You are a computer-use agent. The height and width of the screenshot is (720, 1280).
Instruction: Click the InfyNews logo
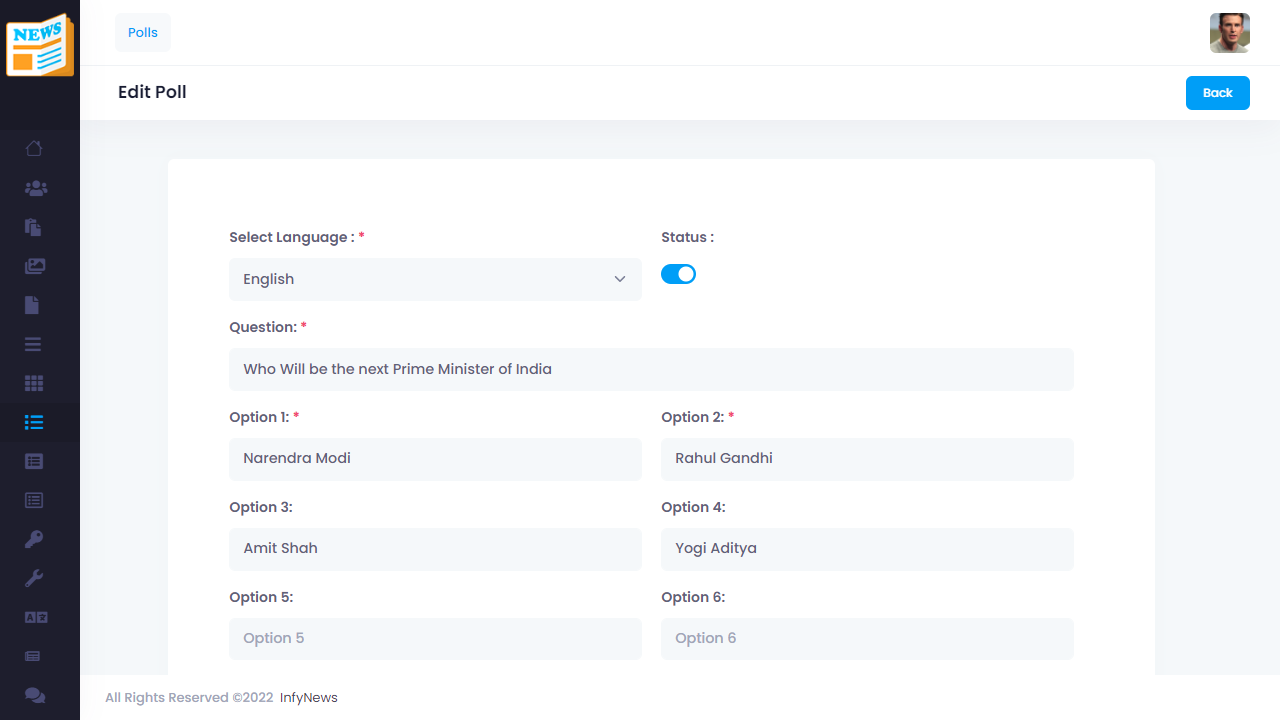tap(40, 45)
